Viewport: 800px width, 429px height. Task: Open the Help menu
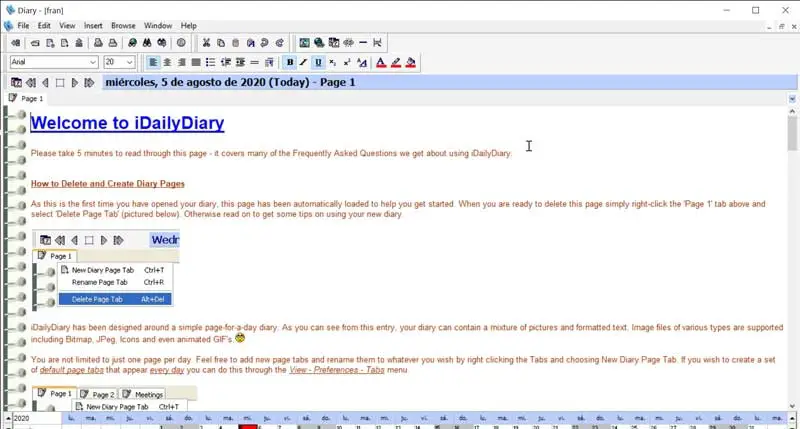(x=188, y=26)
